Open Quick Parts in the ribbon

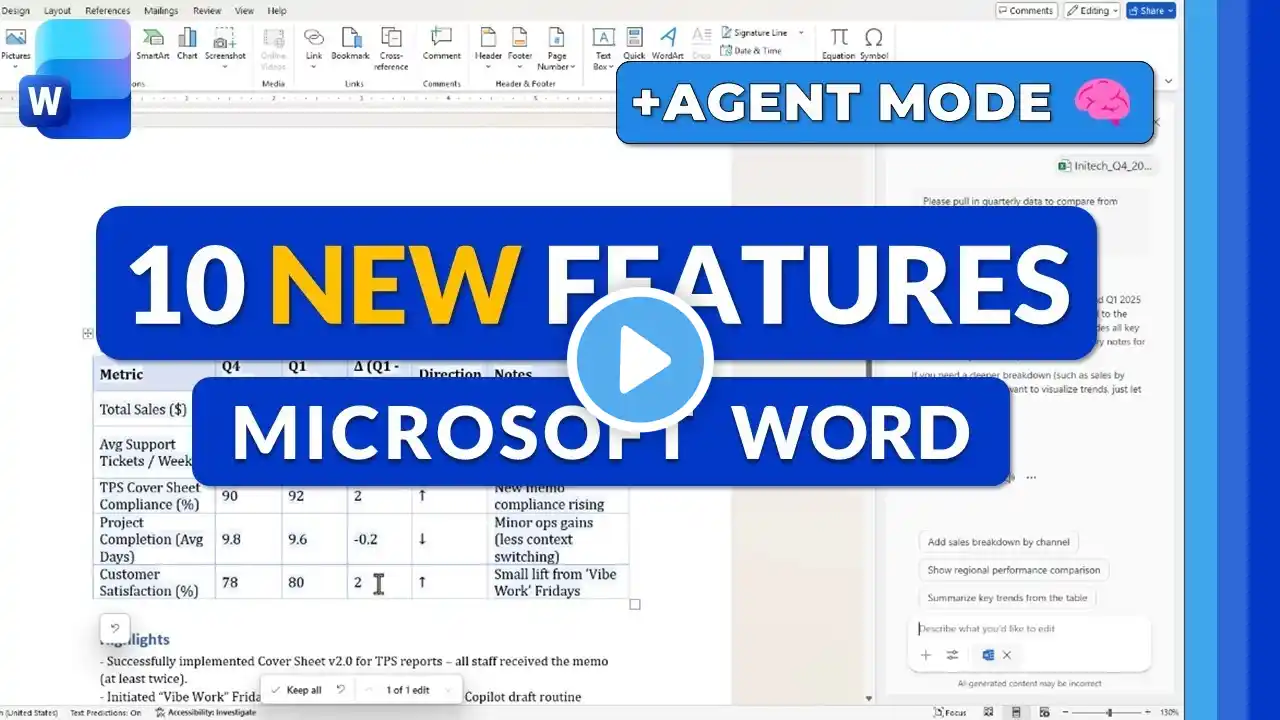tap(634, 45)
